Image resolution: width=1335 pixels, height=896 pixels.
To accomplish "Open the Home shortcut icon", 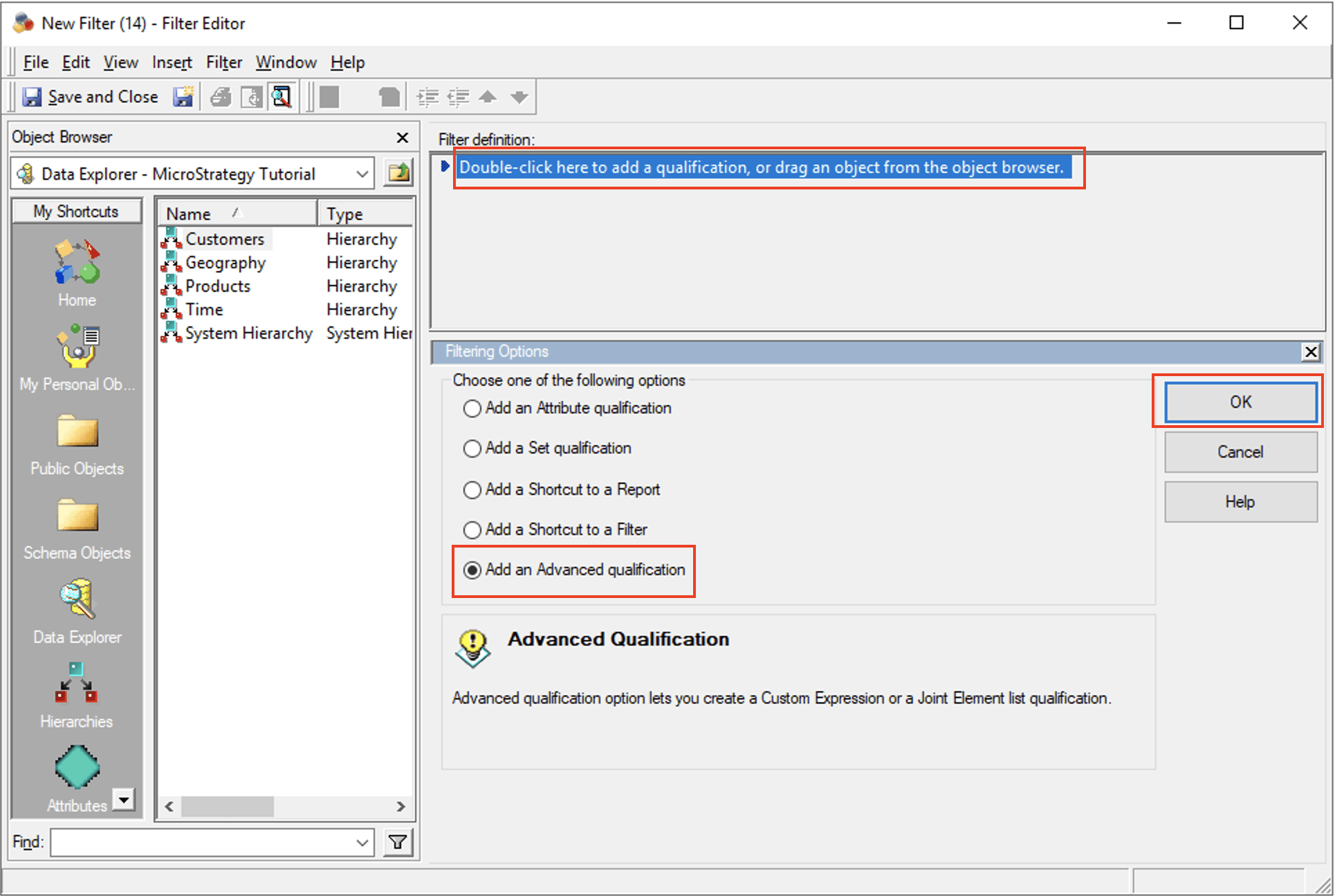I will point(77,263).
